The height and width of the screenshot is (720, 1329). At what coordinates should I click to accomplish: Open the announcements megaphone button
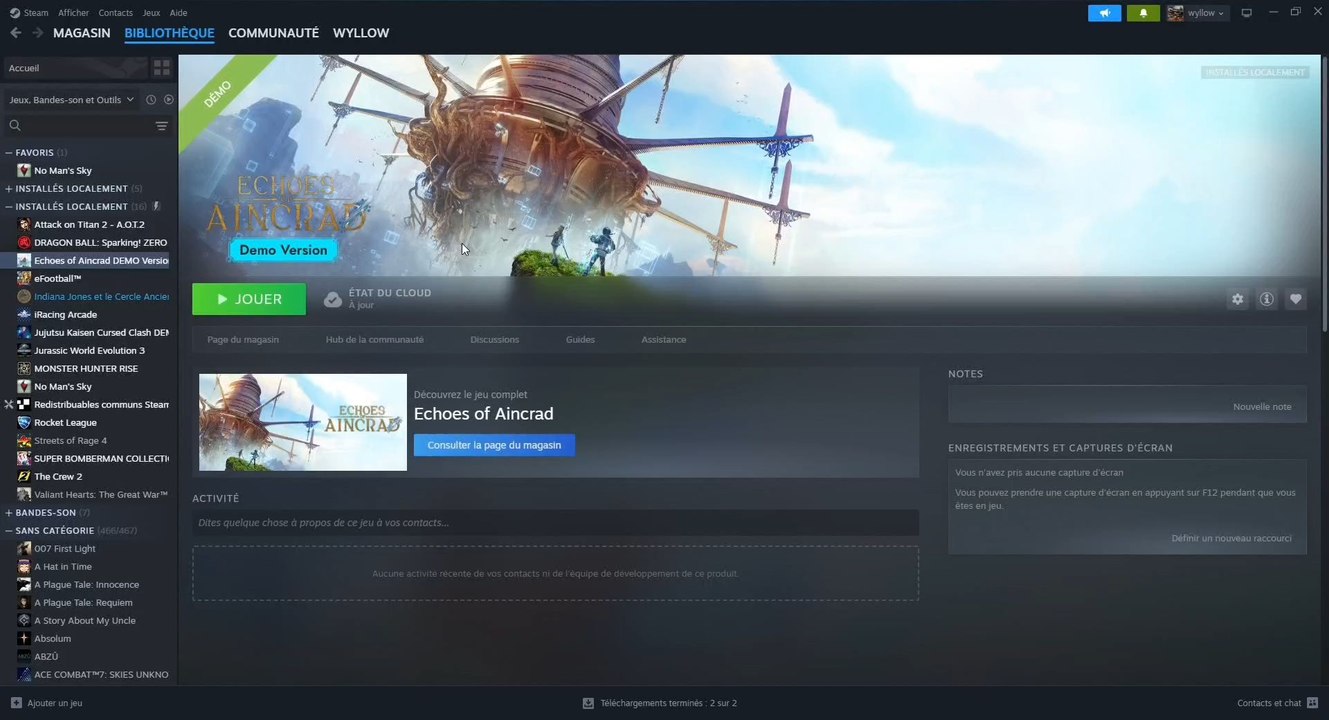pos(1104,13)
